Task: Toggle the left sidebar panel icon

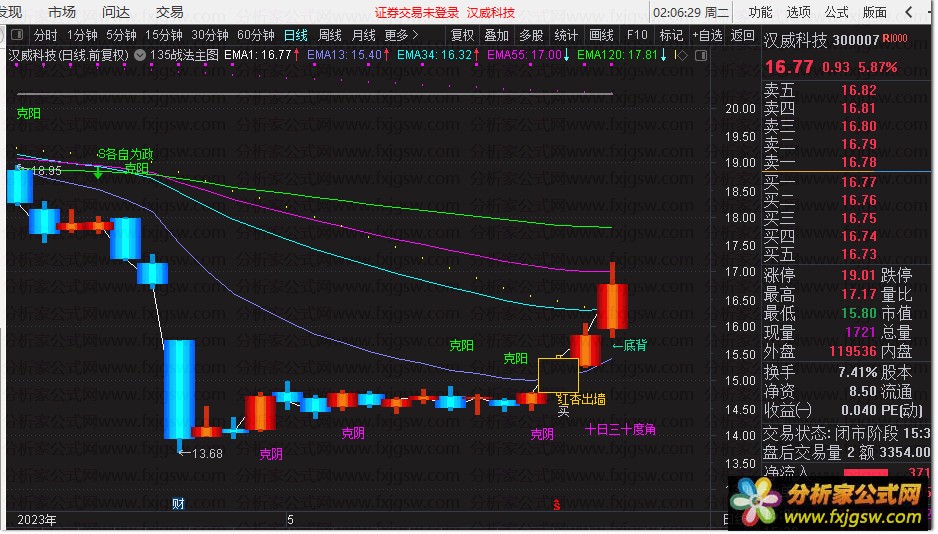Action: (17, 35)
